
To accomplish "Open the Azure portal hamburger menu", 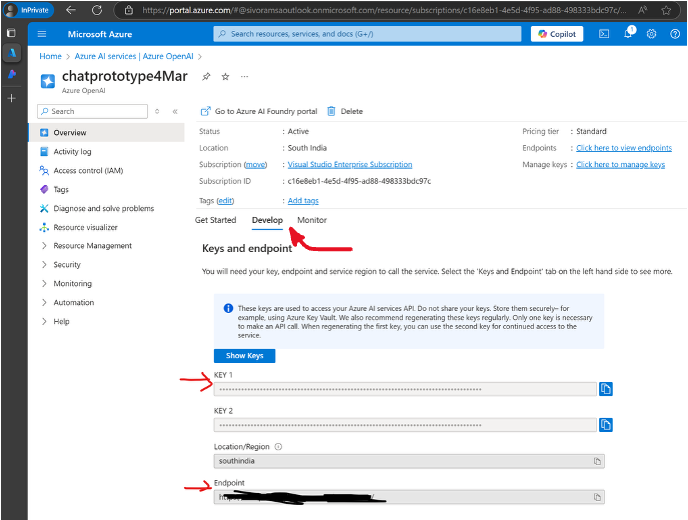I will coord(42,34).
